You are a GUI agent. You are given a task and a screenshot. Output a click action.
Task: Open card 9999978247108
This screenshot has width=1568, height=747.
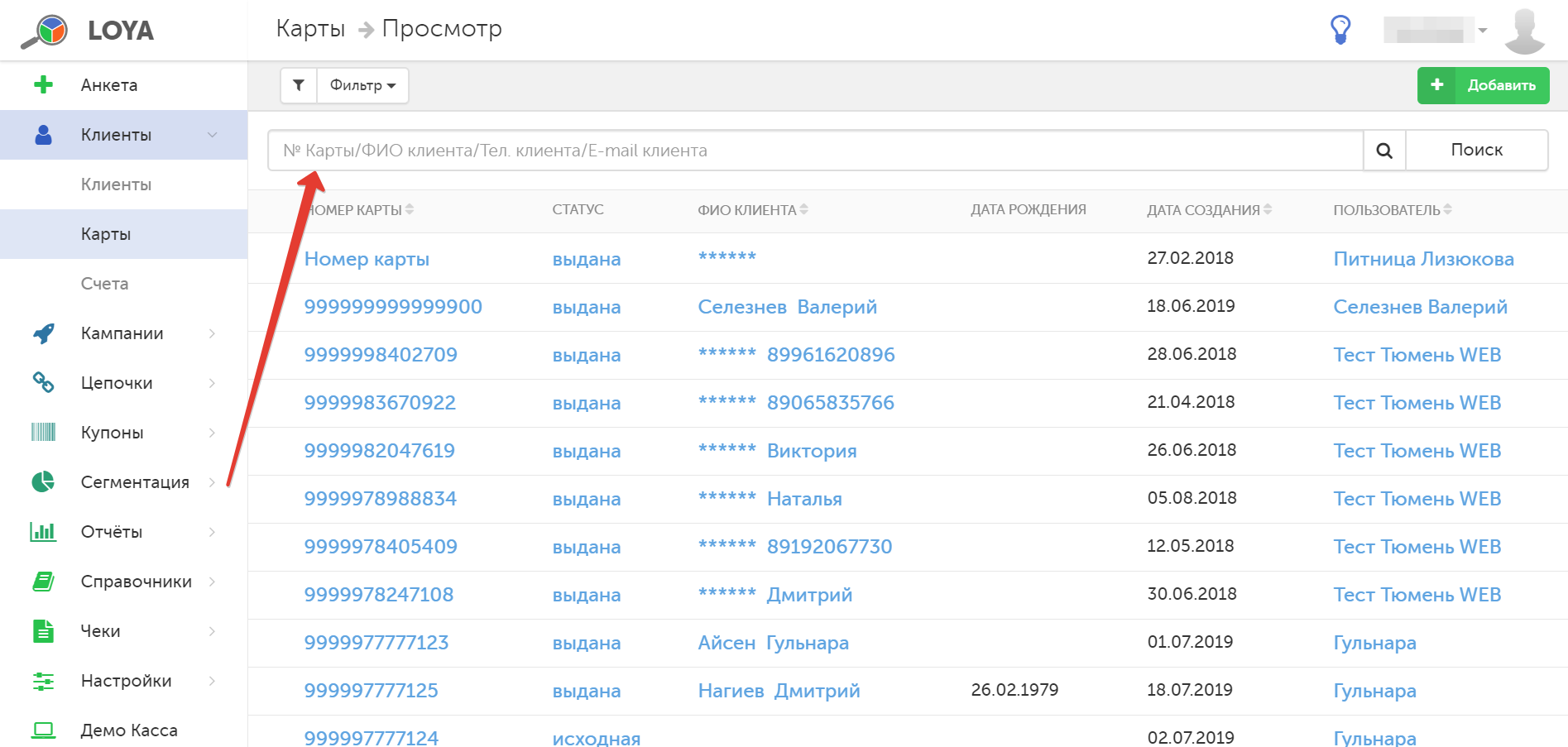(378, 595)
